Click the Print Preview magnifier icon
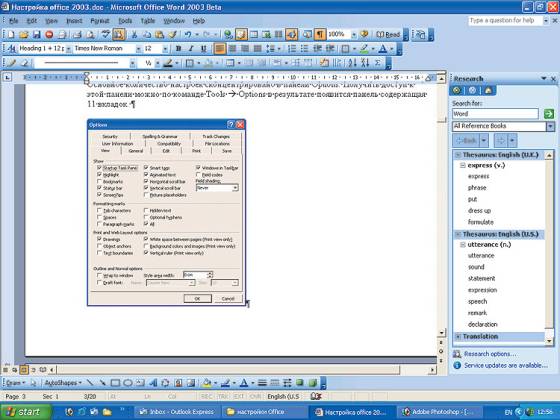This screenshot has width=560, height=420. click(91, 35)
